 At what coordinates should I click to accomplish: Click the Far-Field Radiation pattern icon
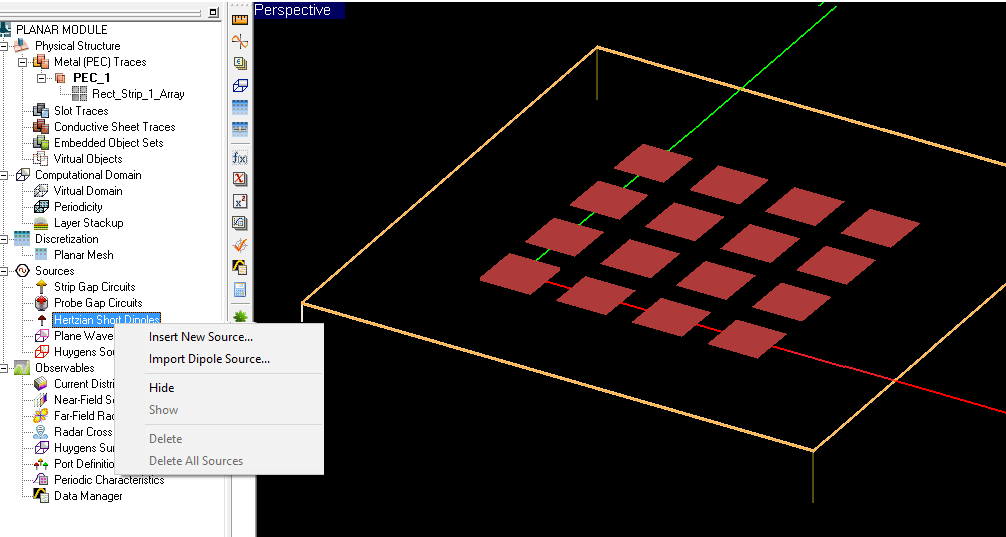coord(40,415)
